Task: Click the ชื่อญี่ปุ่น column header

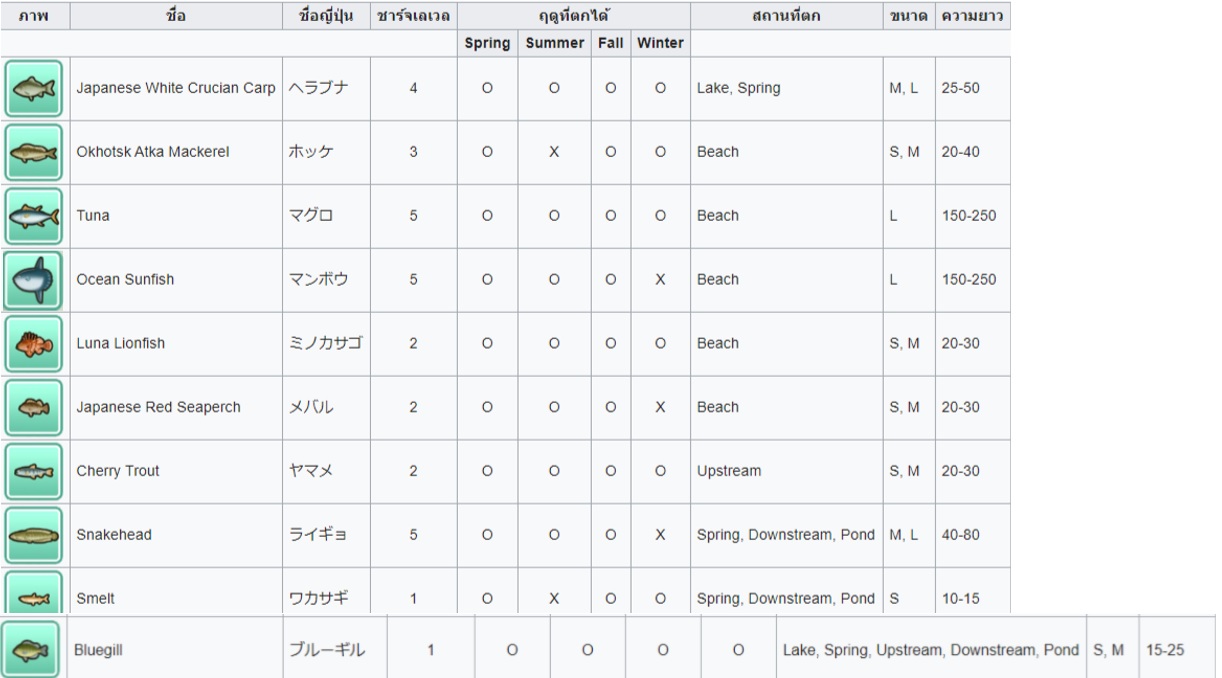Action: coord(327,15)
